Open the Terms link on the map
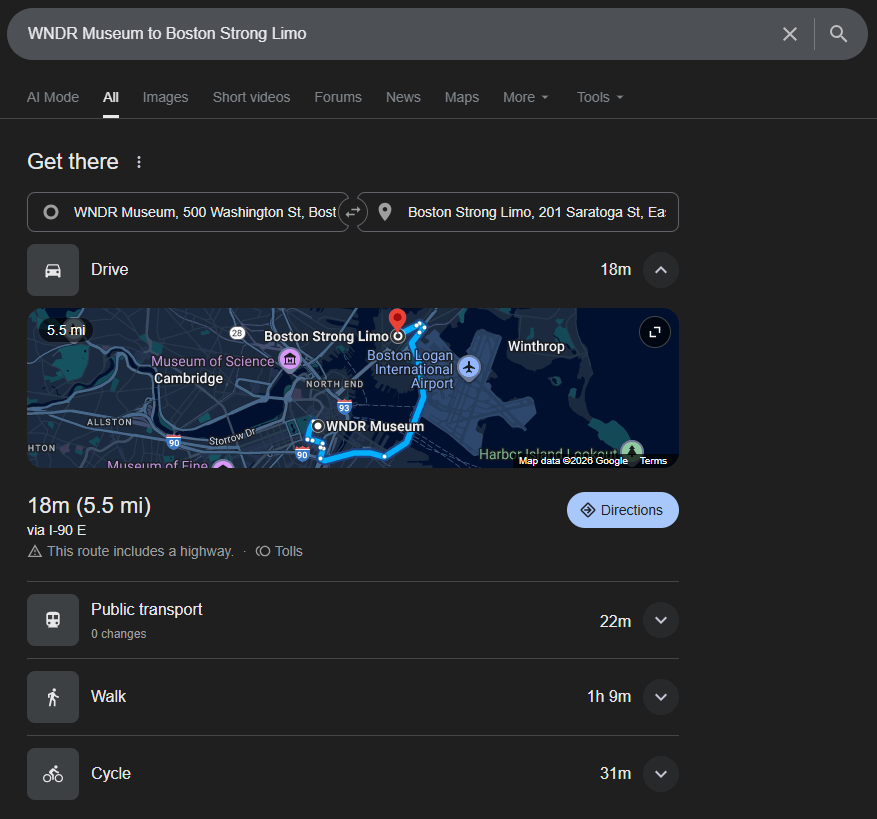 tap(653, 461)
